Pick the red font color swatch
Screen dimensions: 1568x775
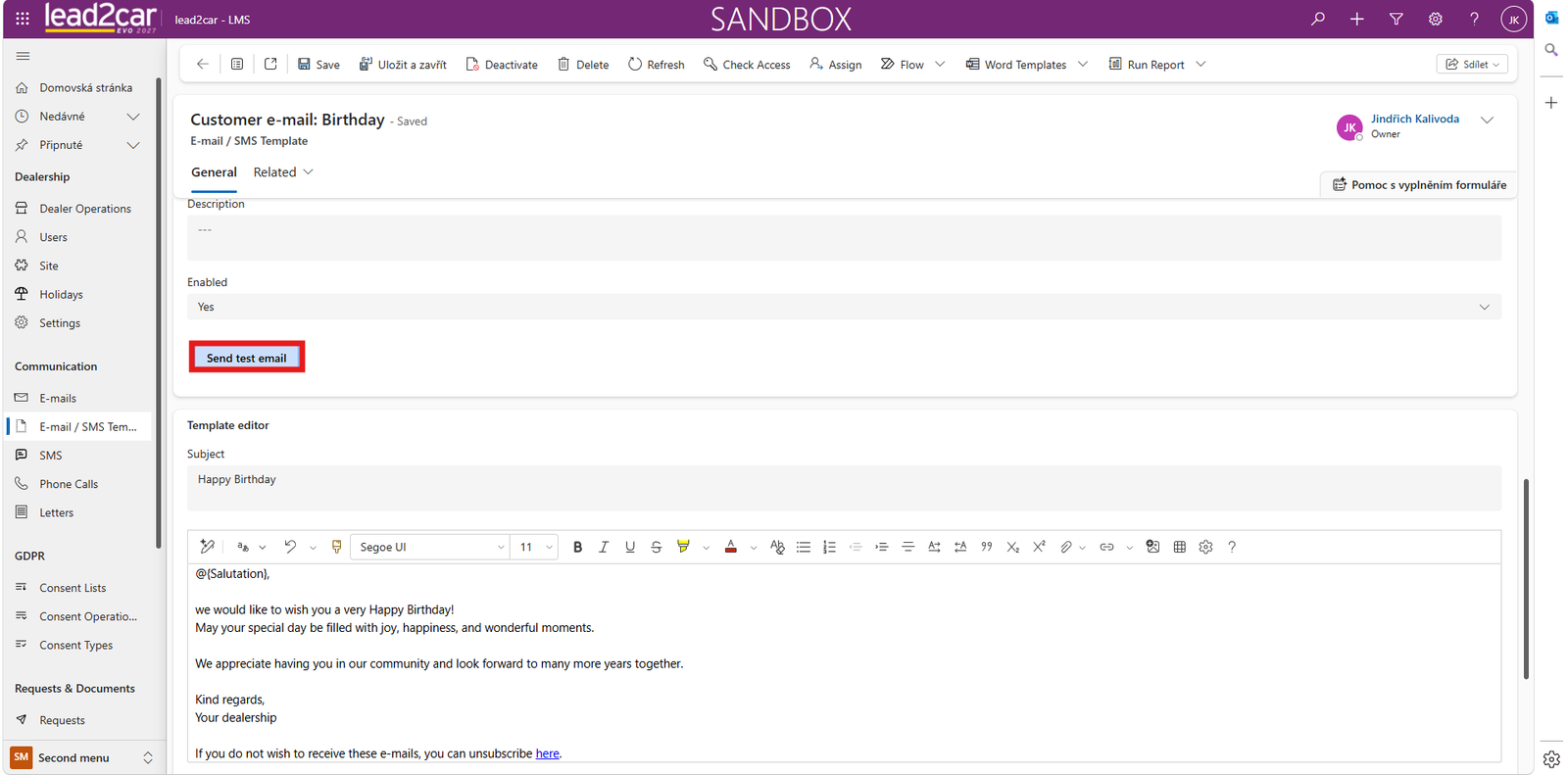(x=731, y=547)
